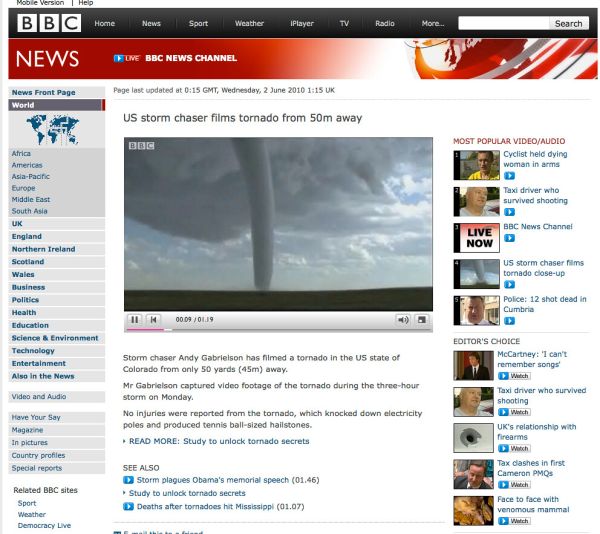Screen dimensions: 600x534
Task: Open Science & Environment section
Action: click(x=56, y=338)
